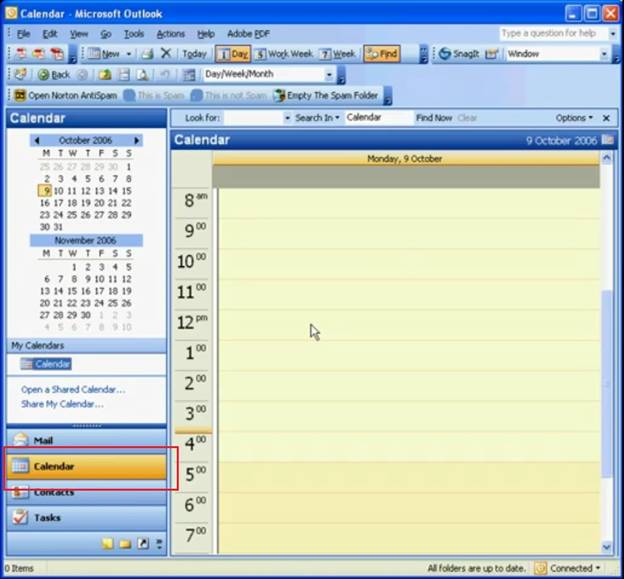The width and height of the screenshot is (624, 579).
Task: Open the Look for dropdown arrow
Action: [x=287, y=118]
